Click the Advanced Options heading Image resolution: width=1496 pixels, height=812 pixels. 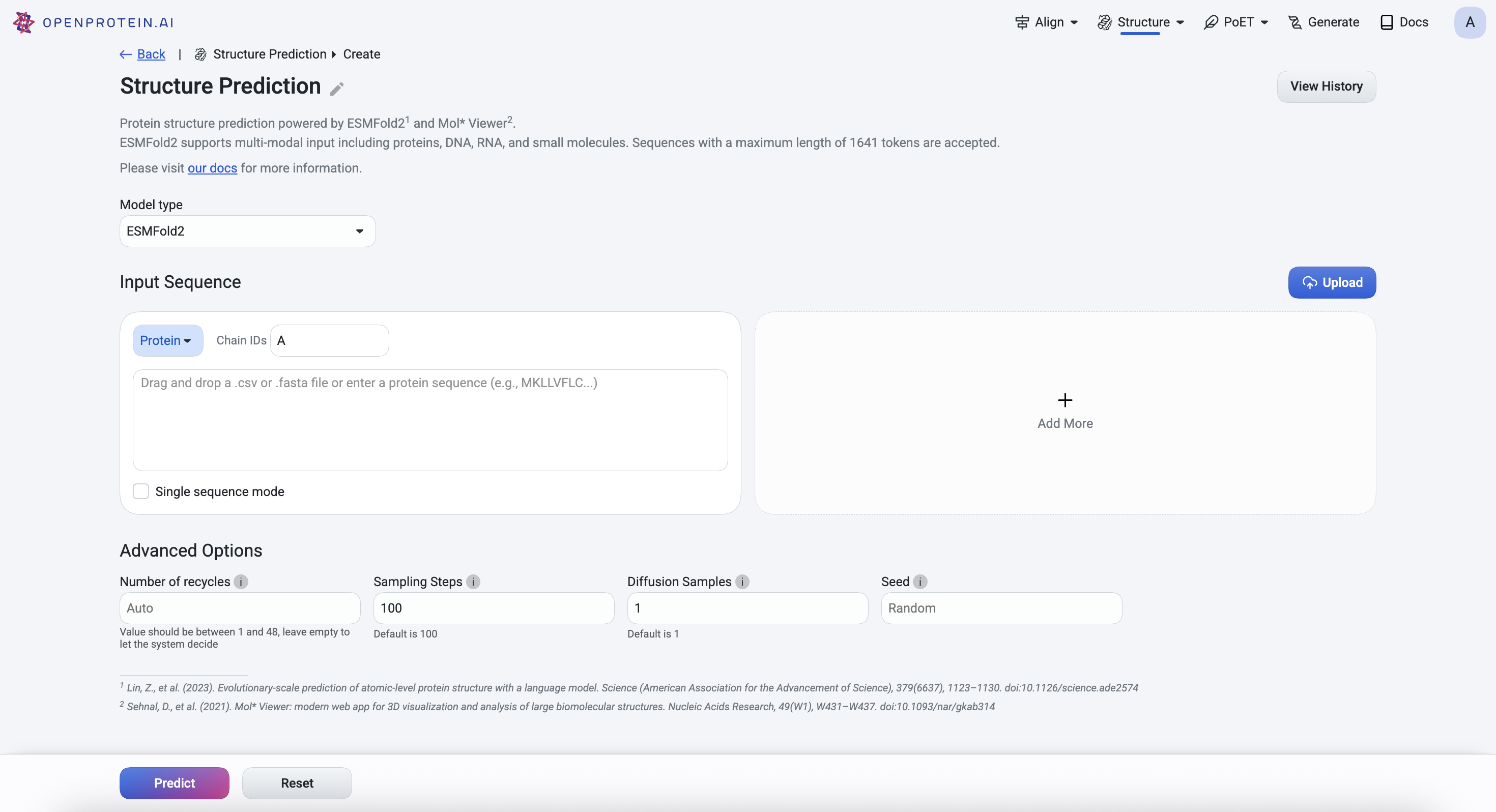point(191,550)
